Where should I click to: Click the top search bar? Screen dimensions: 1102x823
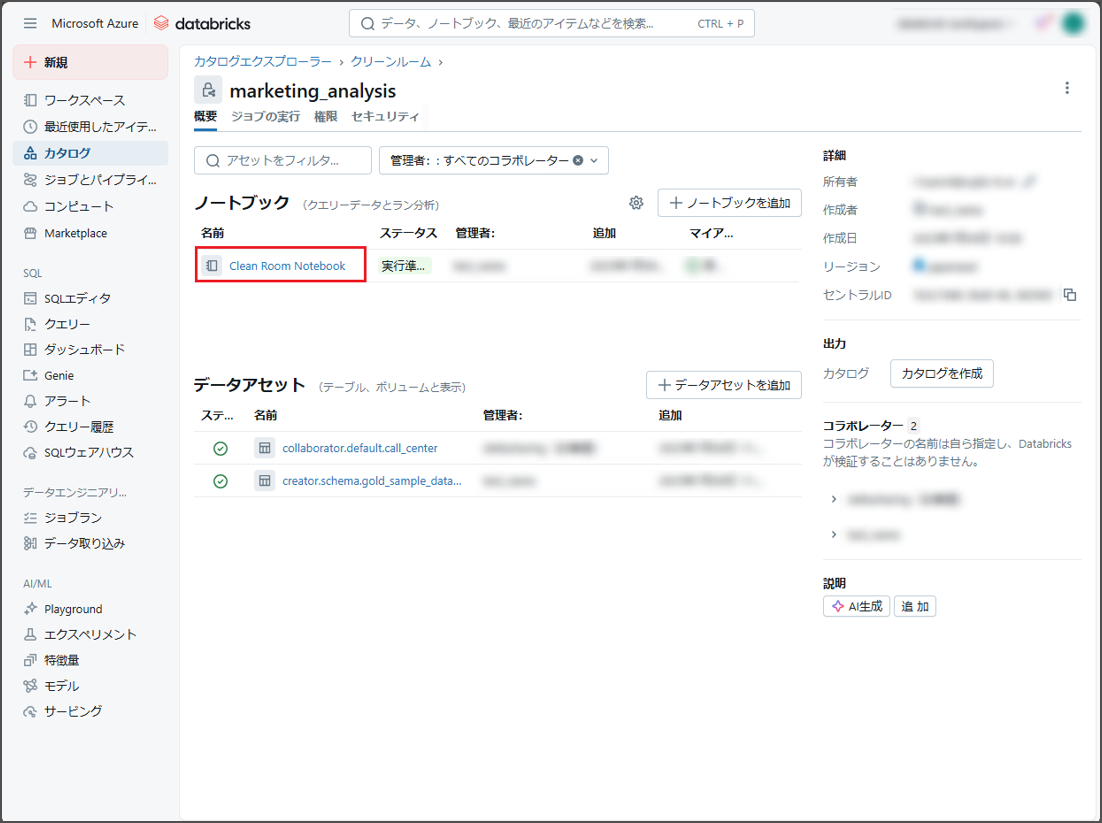(x=552, y=23)
